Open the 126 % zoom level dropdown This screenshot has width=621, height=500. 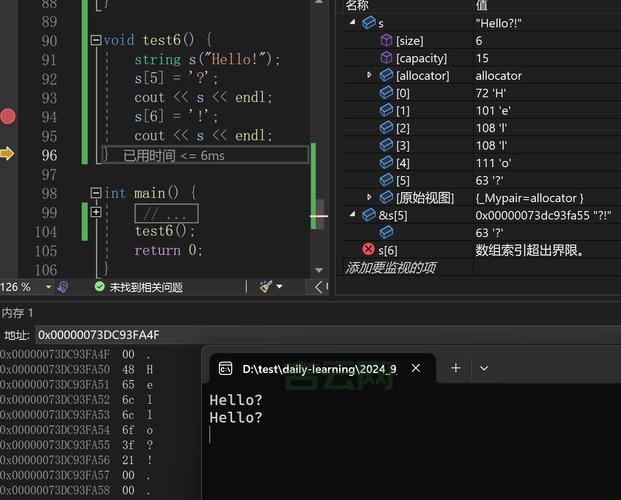coord(46,287)
